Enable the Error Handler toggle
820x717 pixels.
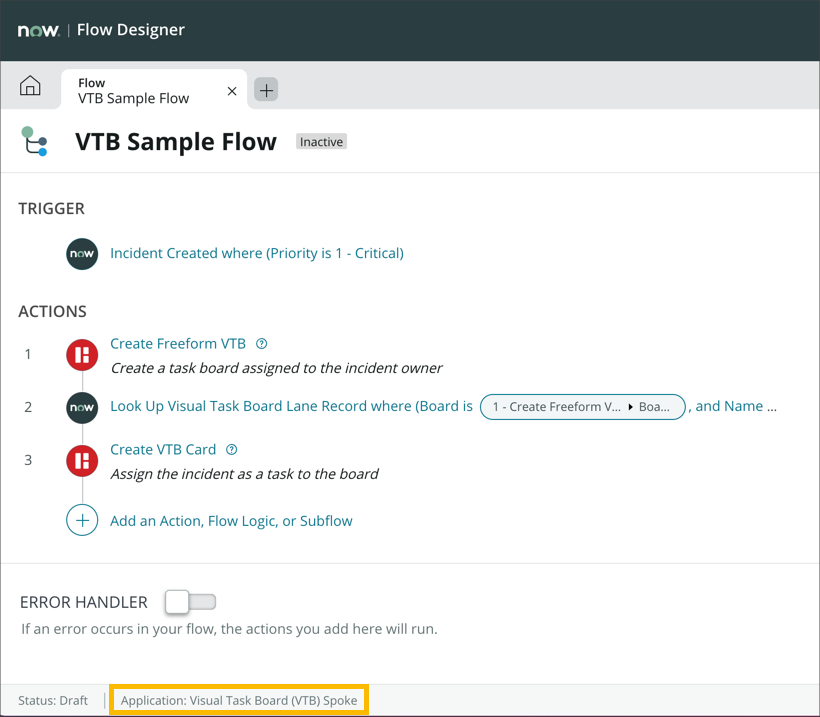pos(190,602)
